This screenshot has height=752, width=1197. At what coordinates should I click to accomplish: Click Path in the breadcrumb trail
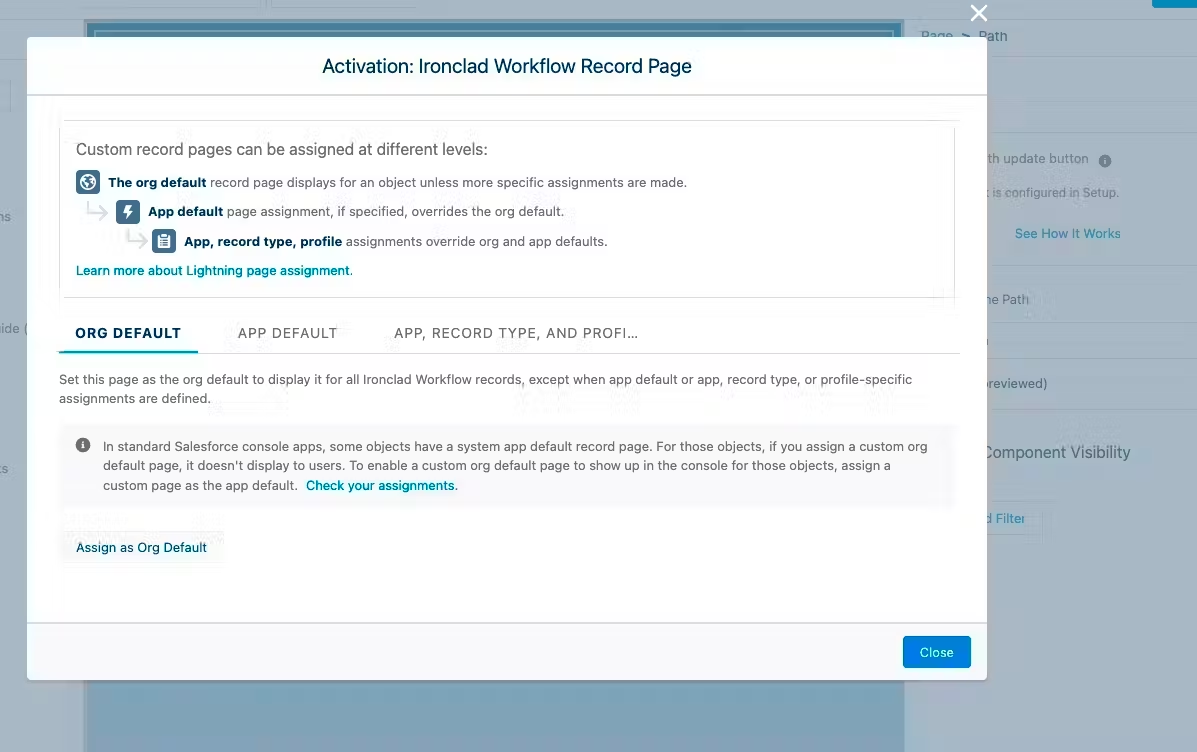993,36
